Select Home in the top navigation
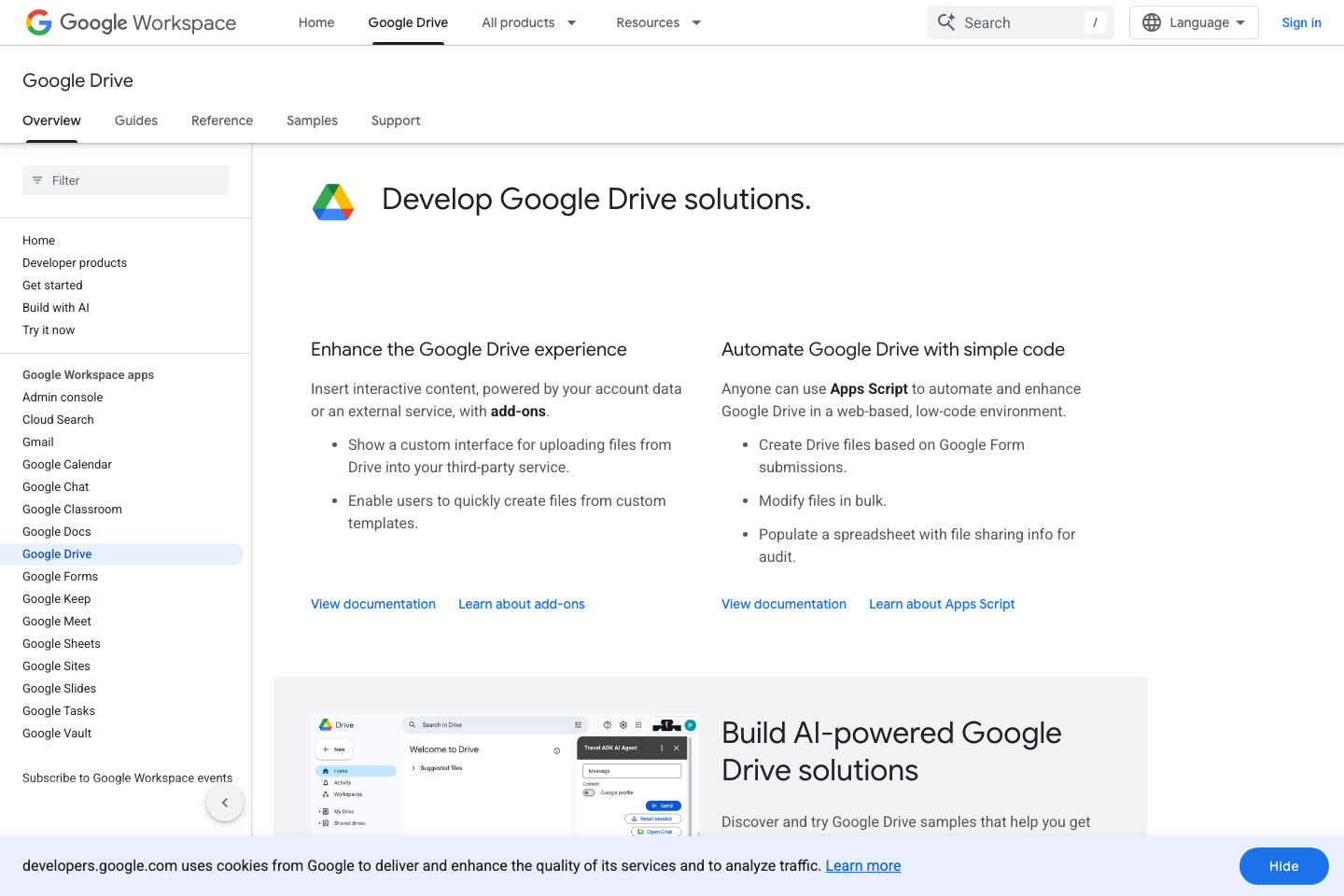1344x896 pixels. coord(315,21)
